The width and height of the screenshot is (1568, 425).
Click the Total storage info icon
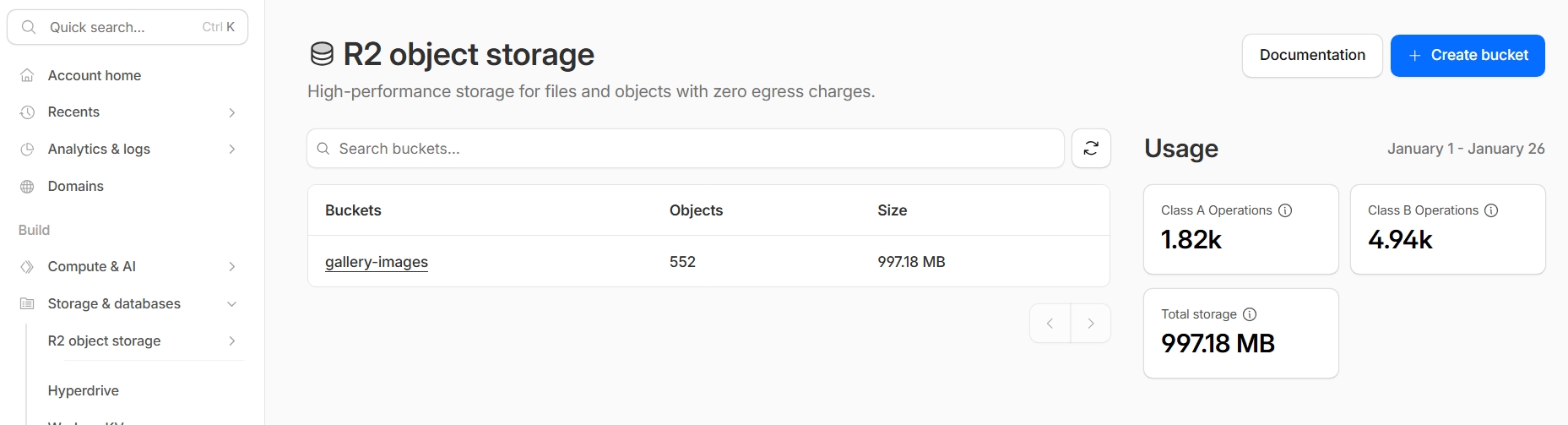[x=1250, y=314]
